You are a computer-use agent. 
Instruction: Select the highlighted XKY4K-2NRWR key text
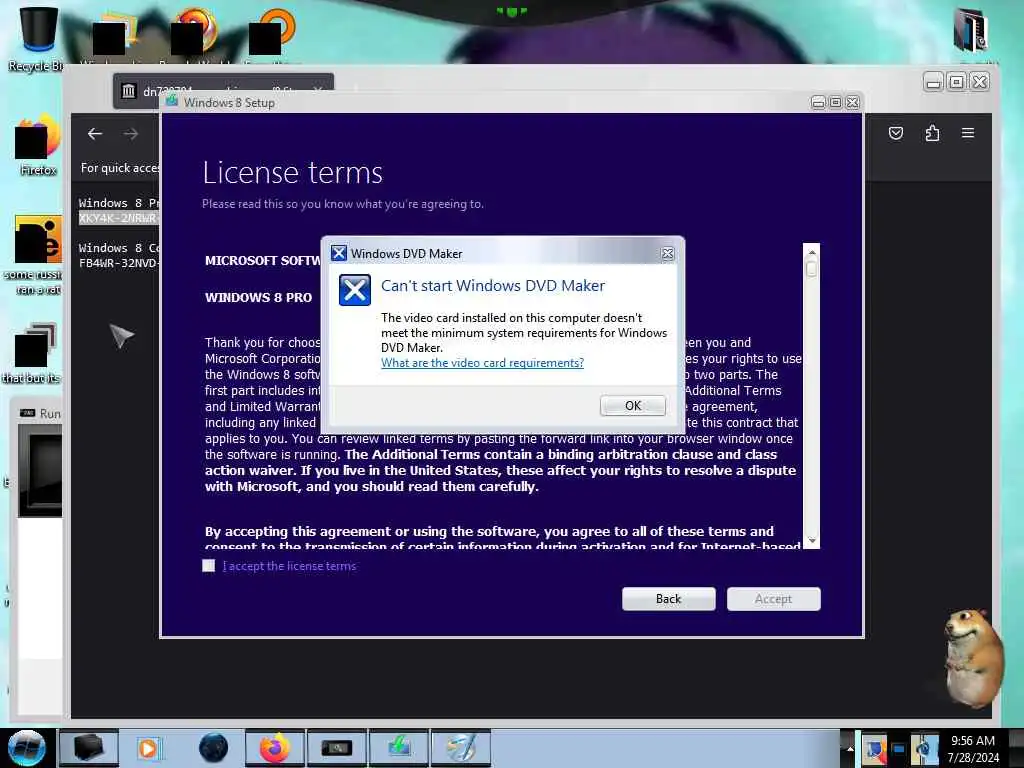point(118,218)
